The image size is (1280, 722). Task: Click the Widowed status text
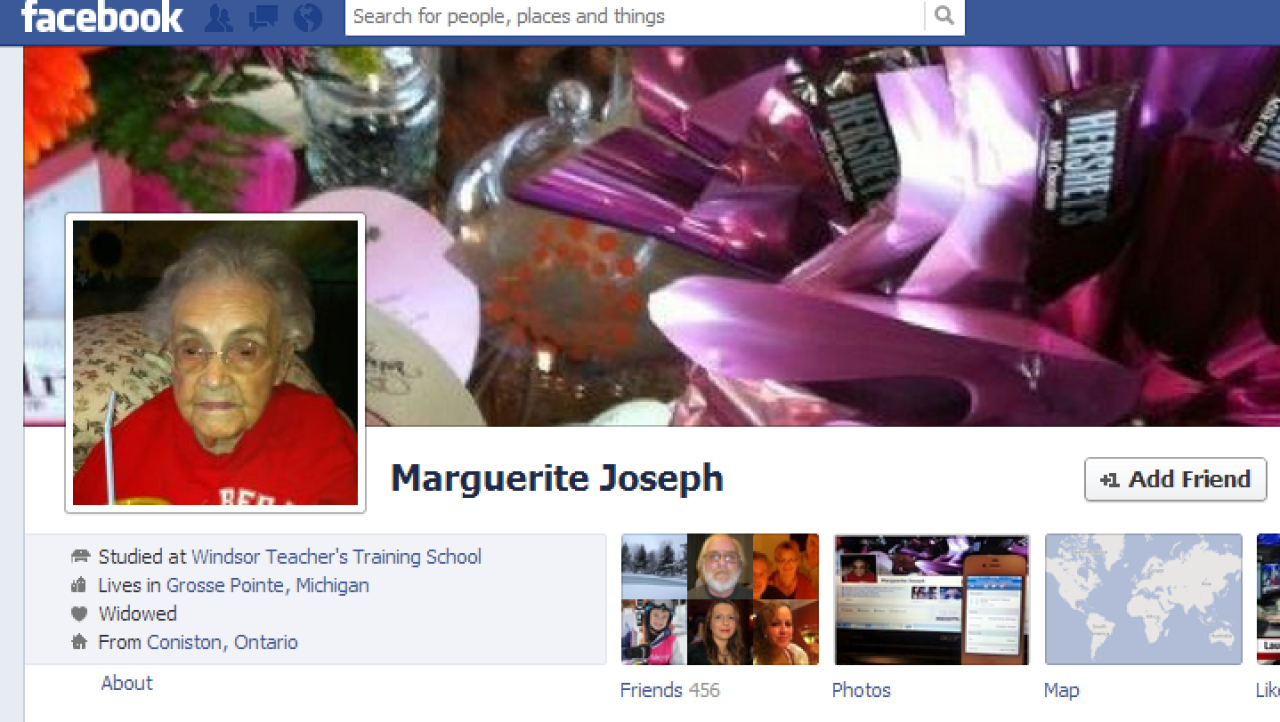tap(137, 614)
